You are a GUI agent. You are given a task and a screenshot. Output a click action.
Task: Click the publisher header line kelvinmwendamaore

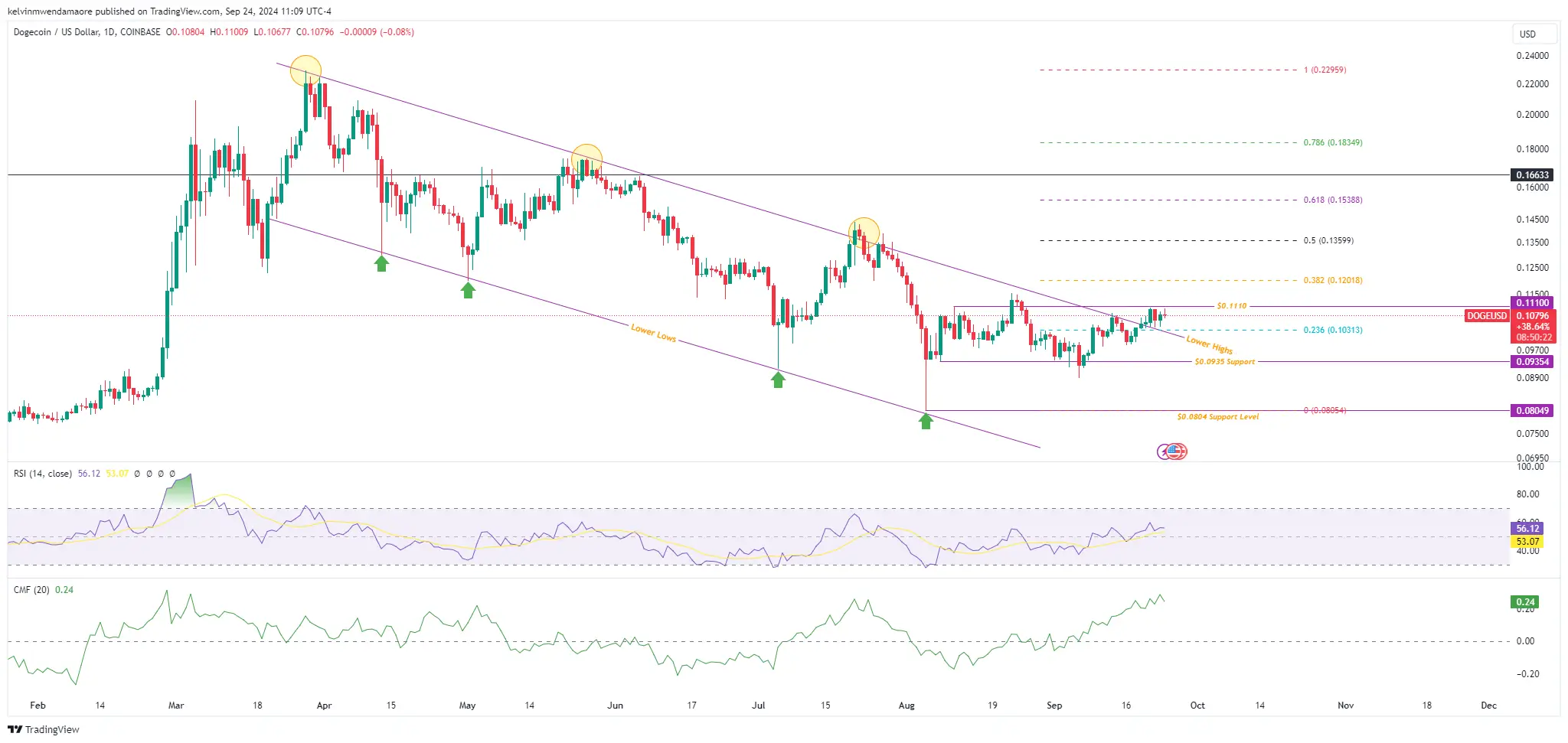(169, 11)
